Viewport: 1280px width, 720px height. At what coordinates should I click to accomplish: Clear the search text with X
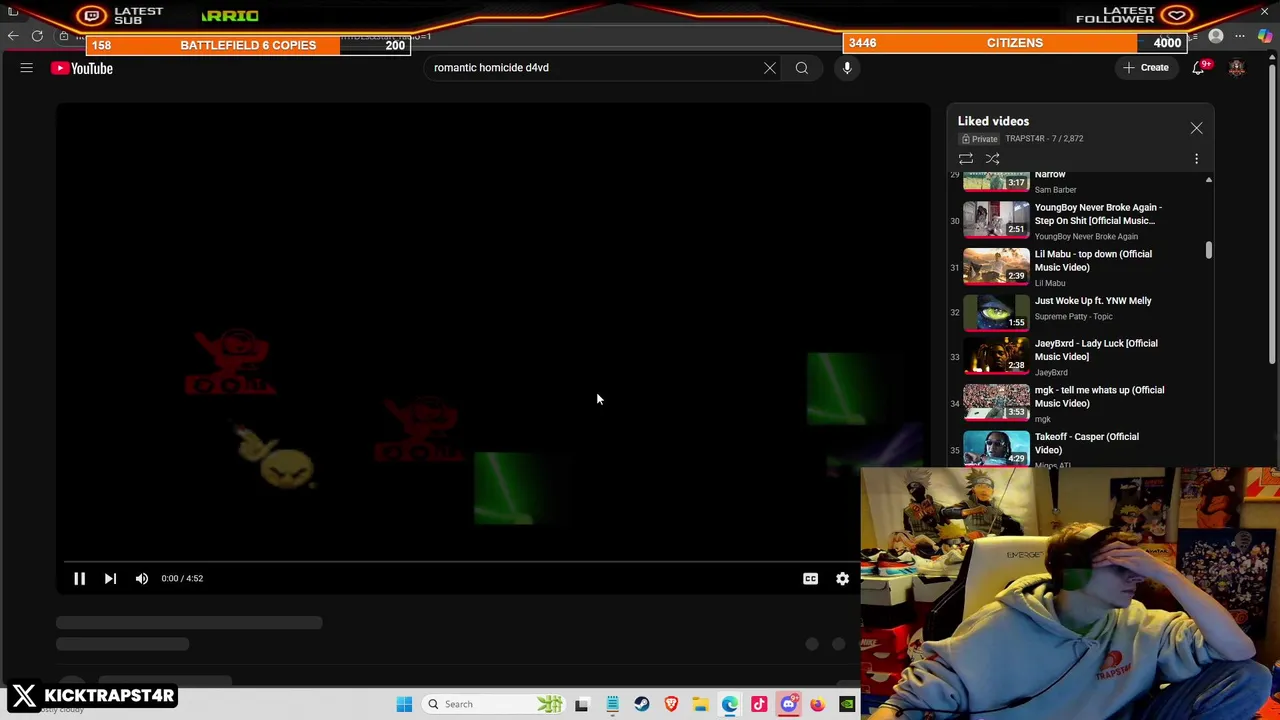[770, 68]
